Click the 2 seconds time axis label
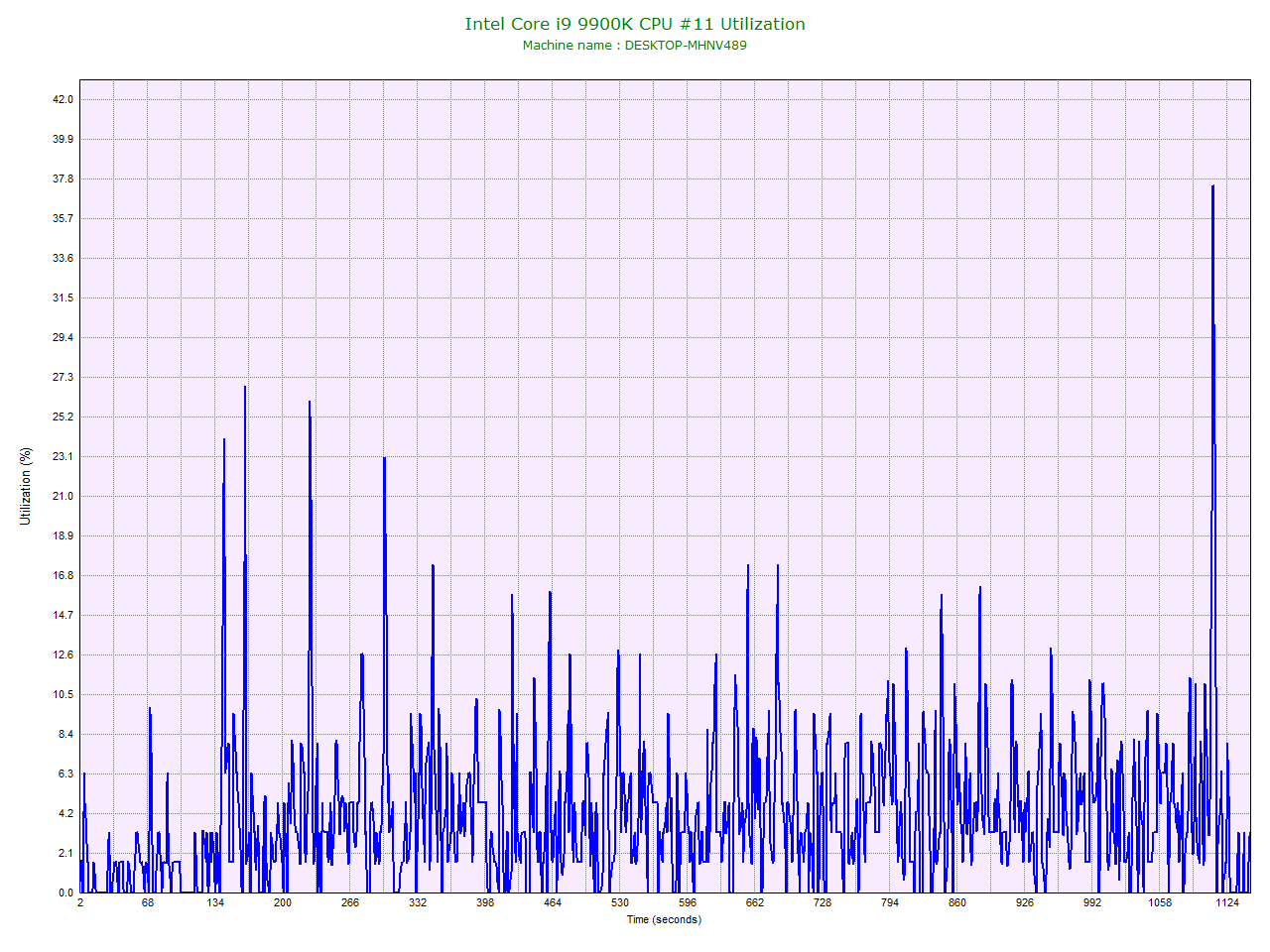1270x952 pixels. pos(80,902)
